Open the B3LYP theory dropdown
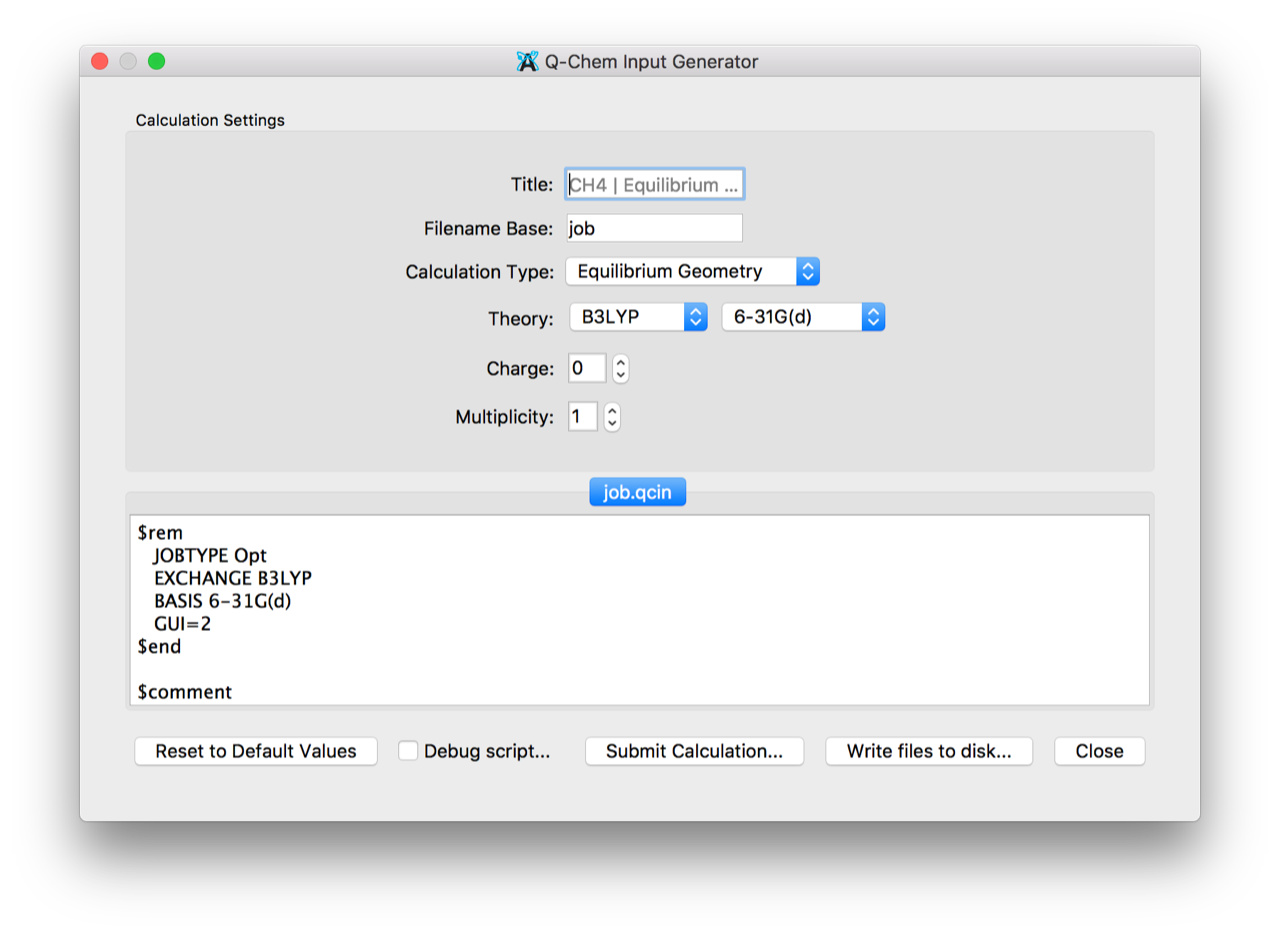 pyautogui.click(x=638, y=318)
